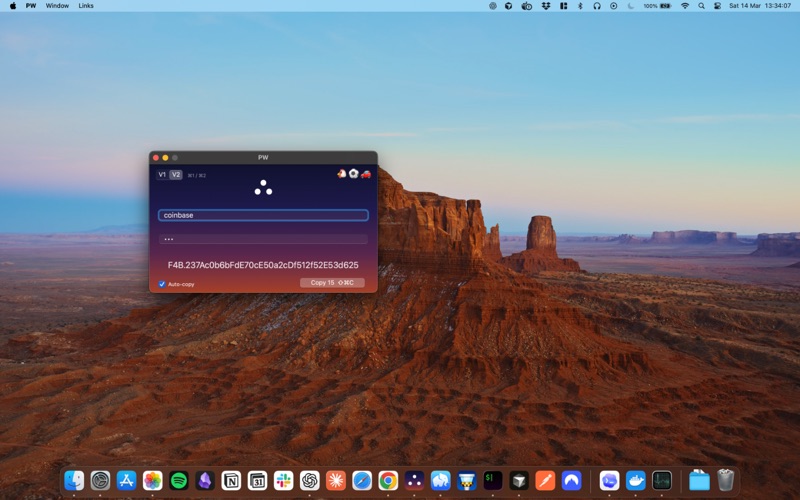Open Trash from the Dock
The image size is (800, 500).
click(726, 480)
